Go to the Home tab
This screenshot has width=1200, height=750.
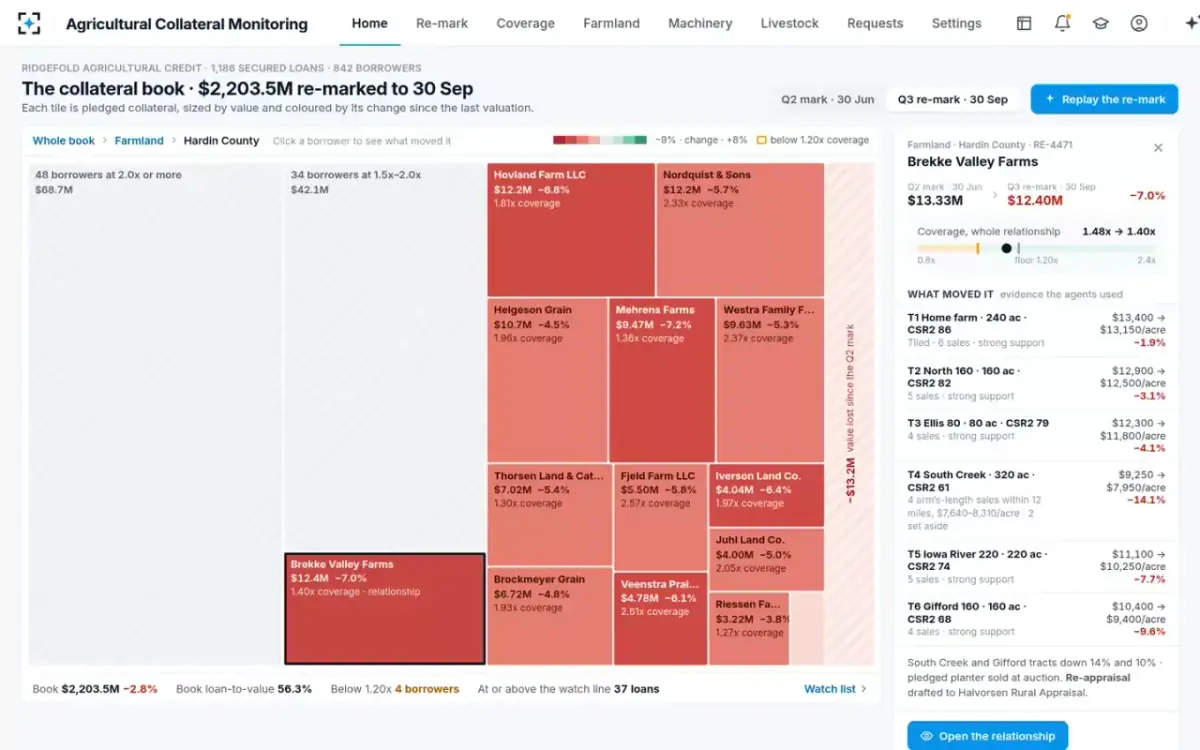370,23
